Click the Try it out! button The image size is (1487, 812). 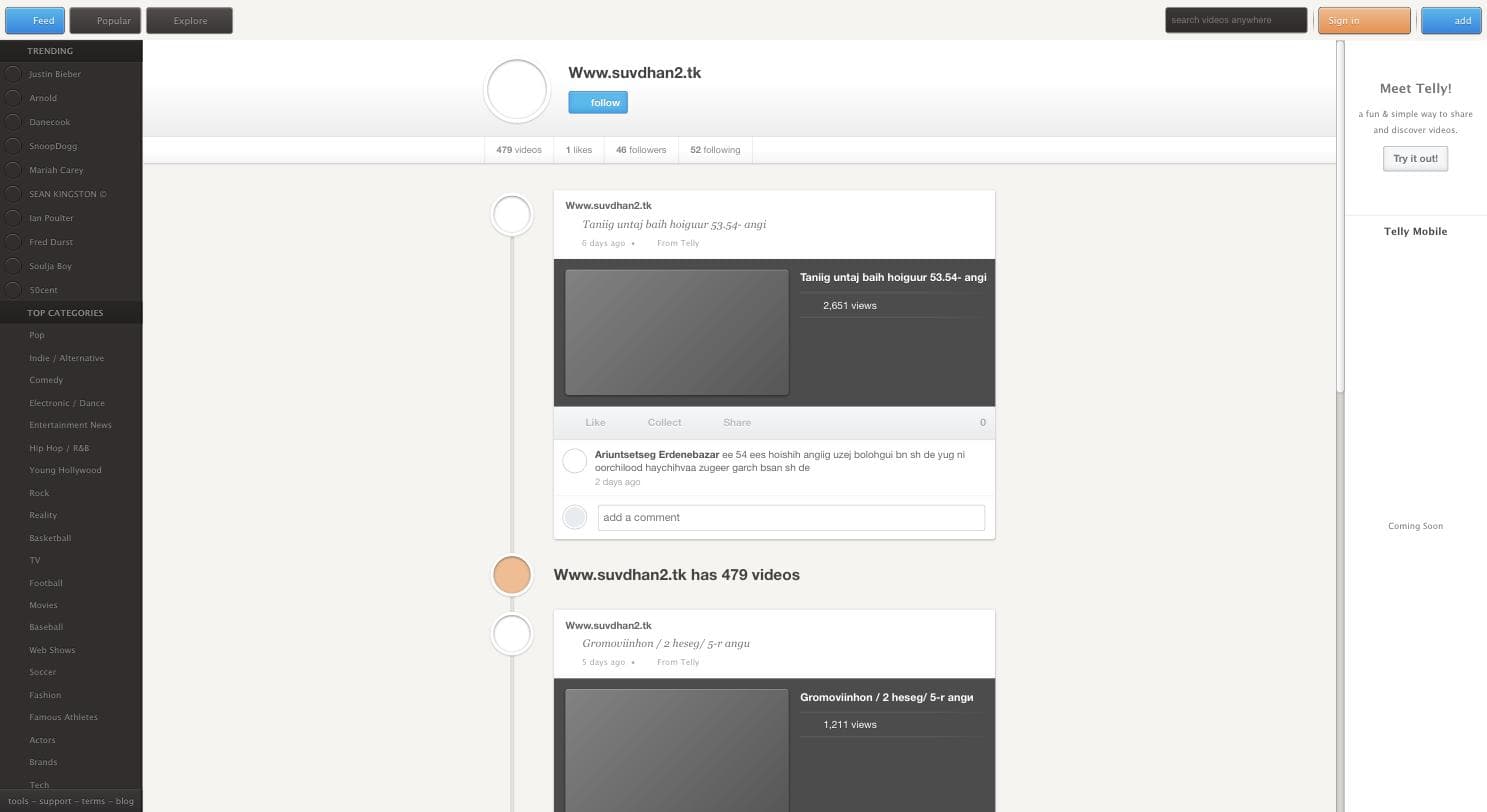(x=1415, y=158)
